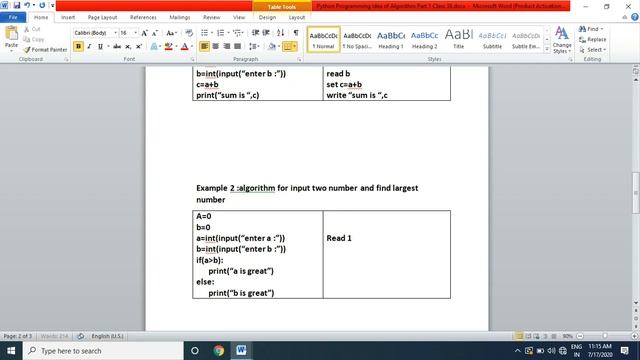
Task: Apply Title style
Action: [x=458, y=40]
